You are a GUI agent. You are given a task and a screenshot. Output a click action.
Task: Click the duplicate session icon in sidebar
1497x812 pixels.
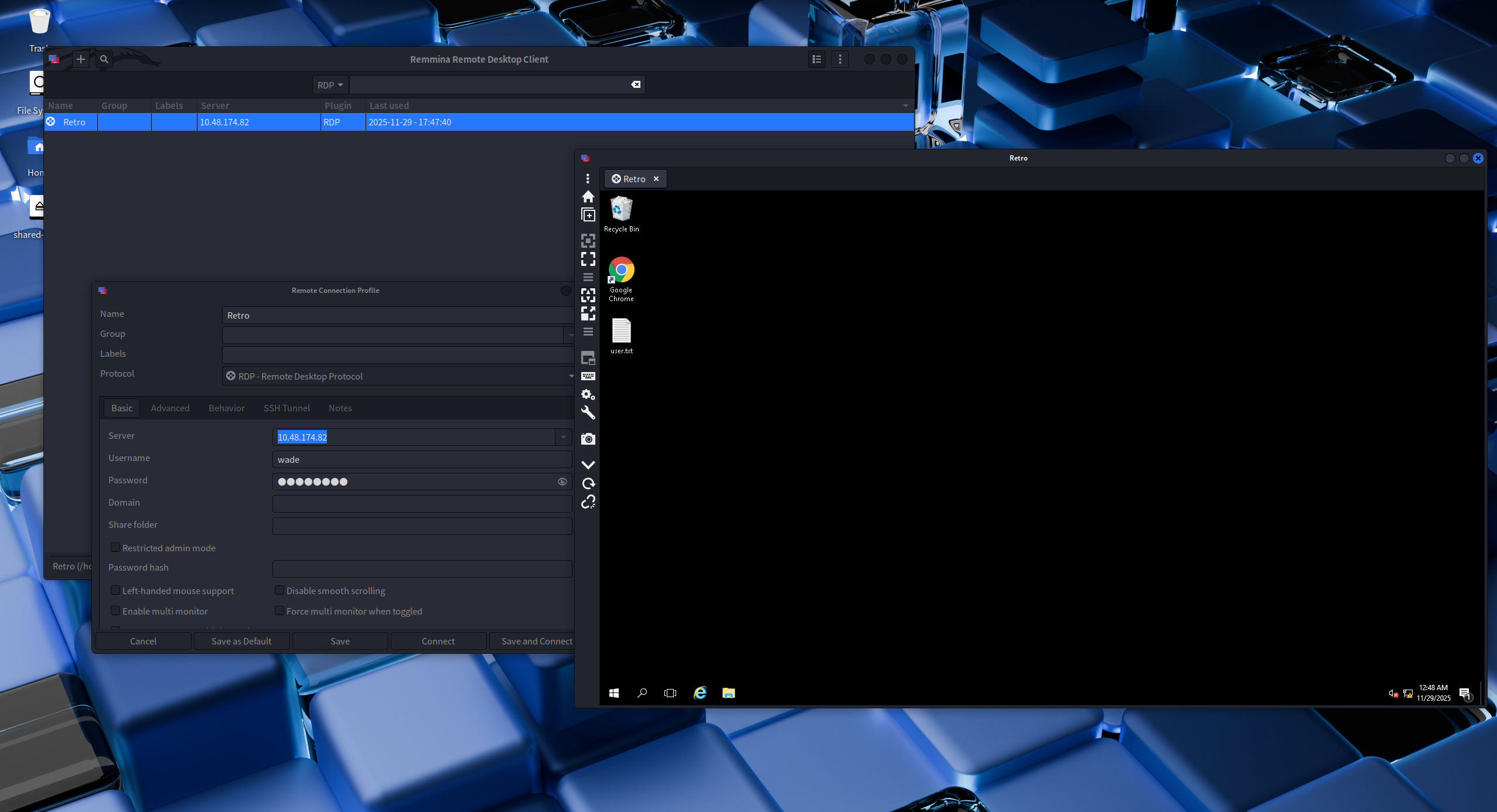(x=588, y=215)
